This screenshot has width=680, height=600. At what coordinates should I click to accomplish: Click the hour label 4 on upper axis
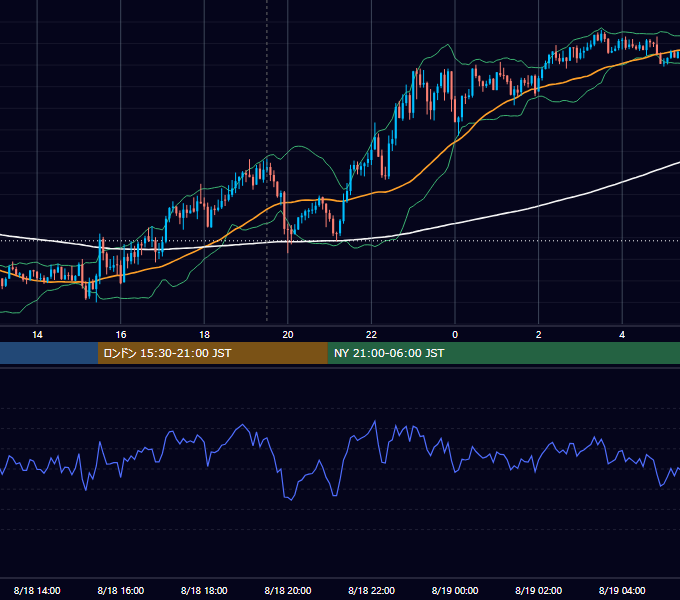(x=622, y=335)
